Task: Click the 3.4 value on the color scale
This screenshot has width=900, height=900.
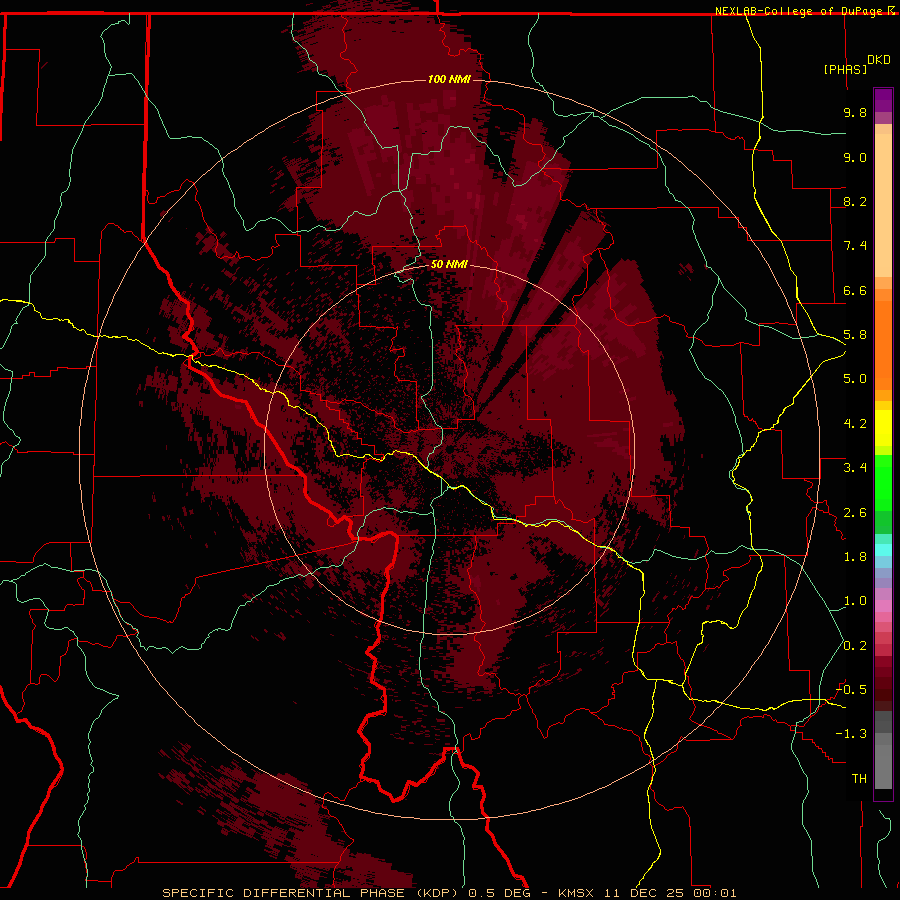Action: [855, 468]
